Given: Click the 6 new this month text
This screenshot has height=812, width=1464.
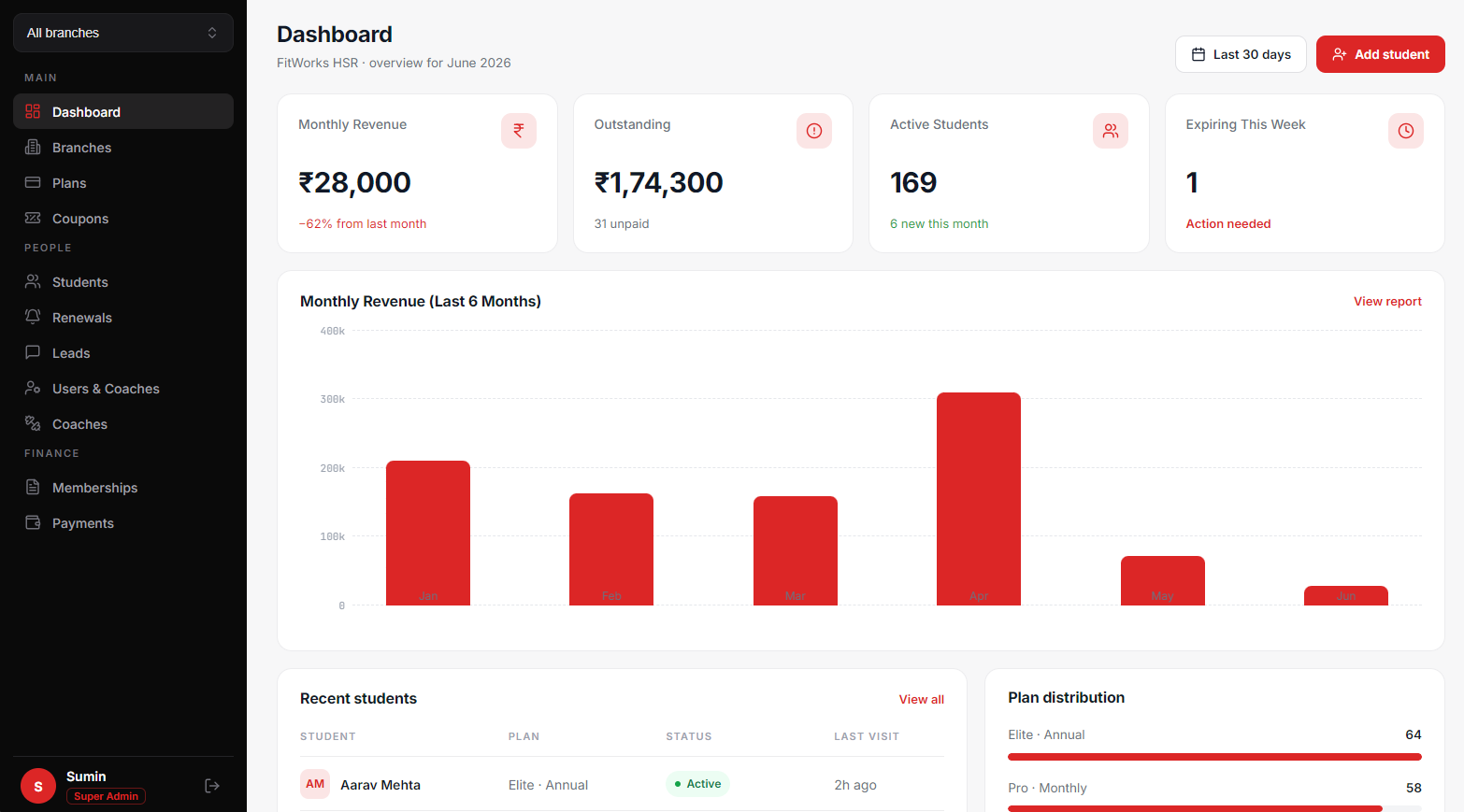Looking at the screenshot, I should point(939,223).
